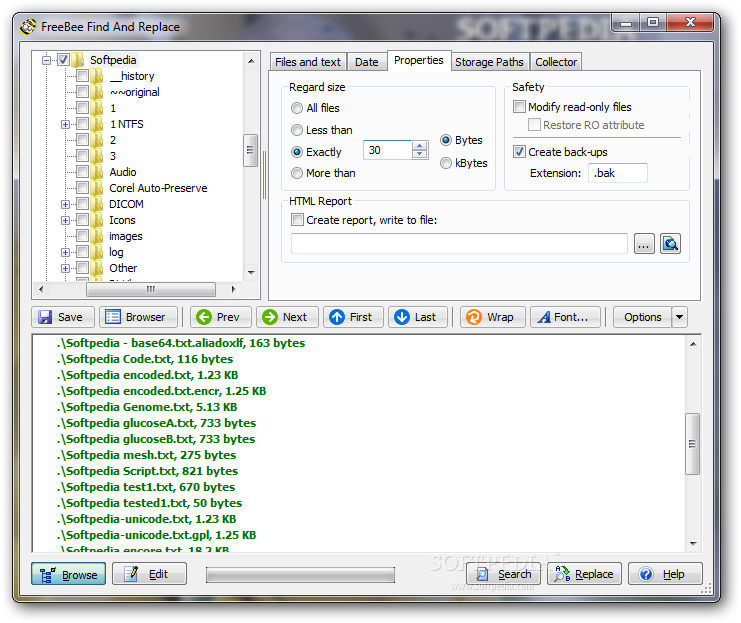Click the Replace A-to-B icon
741x623 pixels.
tap(562, 573)
